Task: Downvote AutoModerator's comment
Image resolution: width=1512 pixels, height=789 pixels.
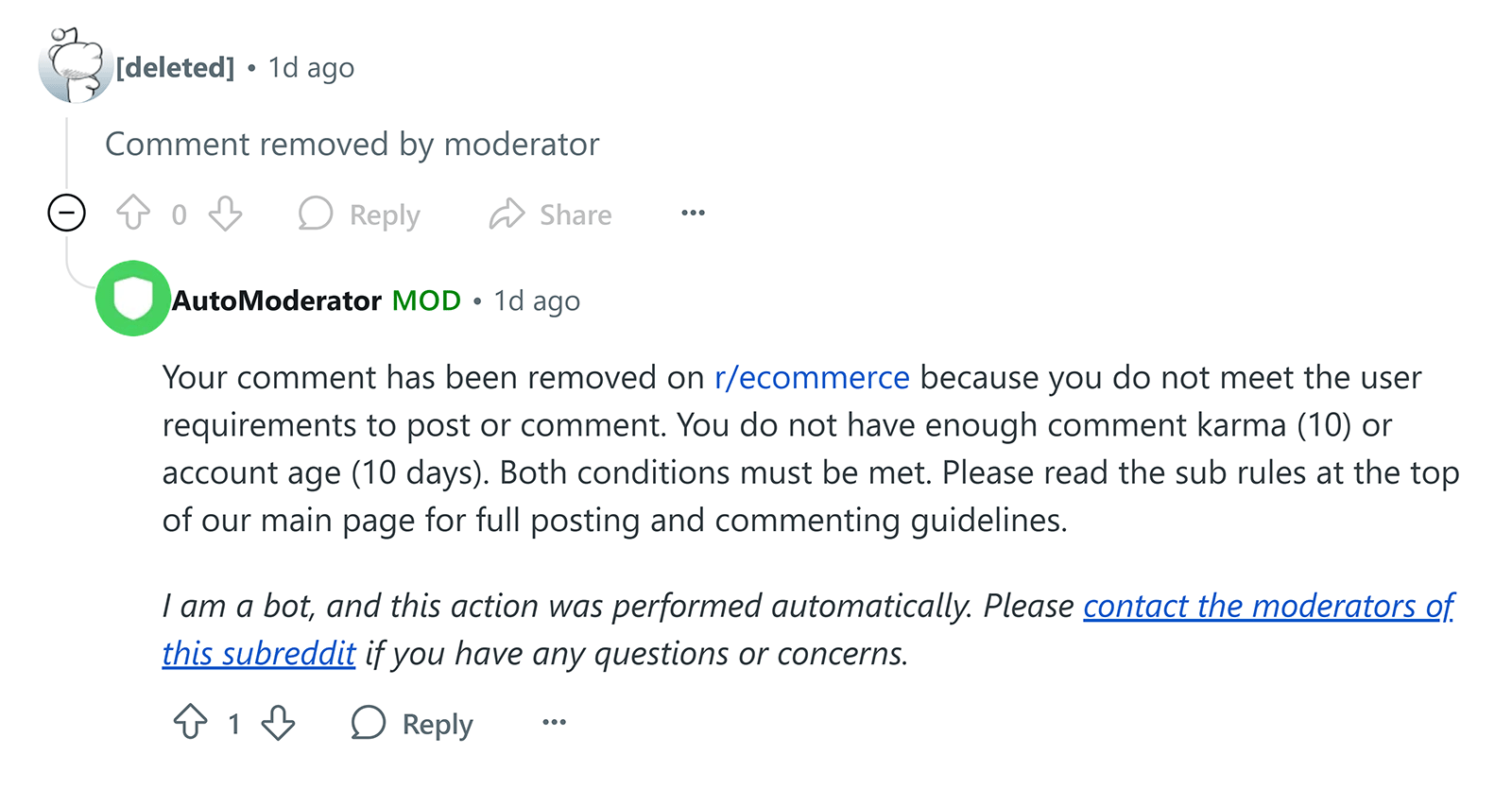Action: click(276, 724)
